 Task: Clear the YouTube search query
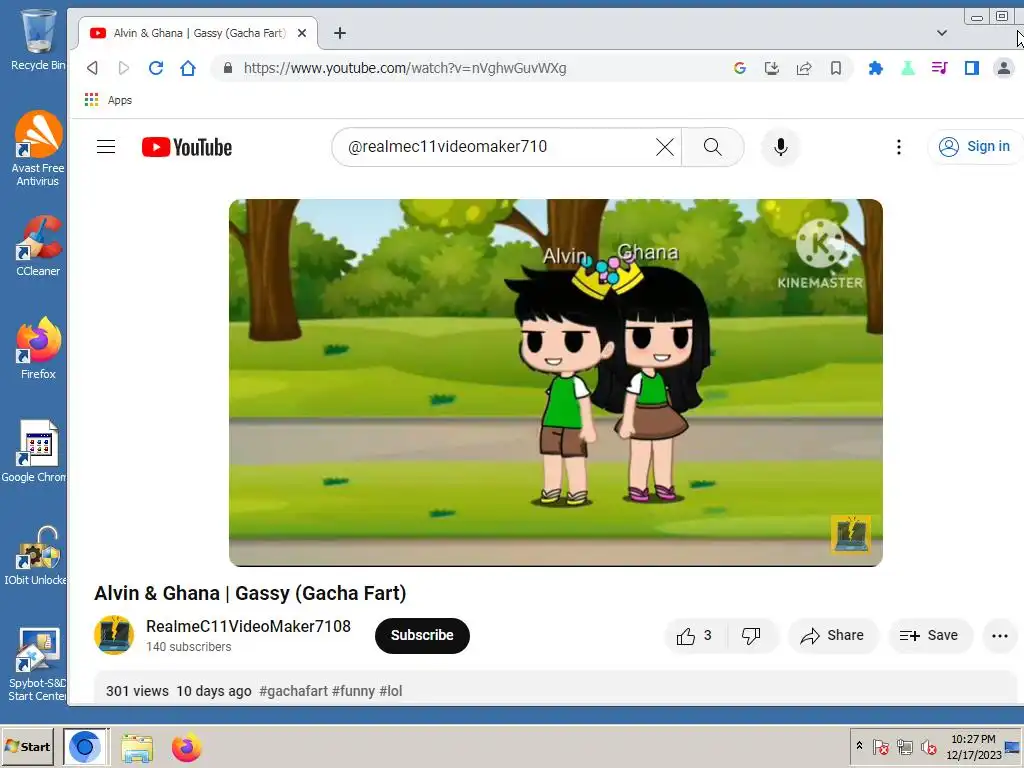click(665, 147)
